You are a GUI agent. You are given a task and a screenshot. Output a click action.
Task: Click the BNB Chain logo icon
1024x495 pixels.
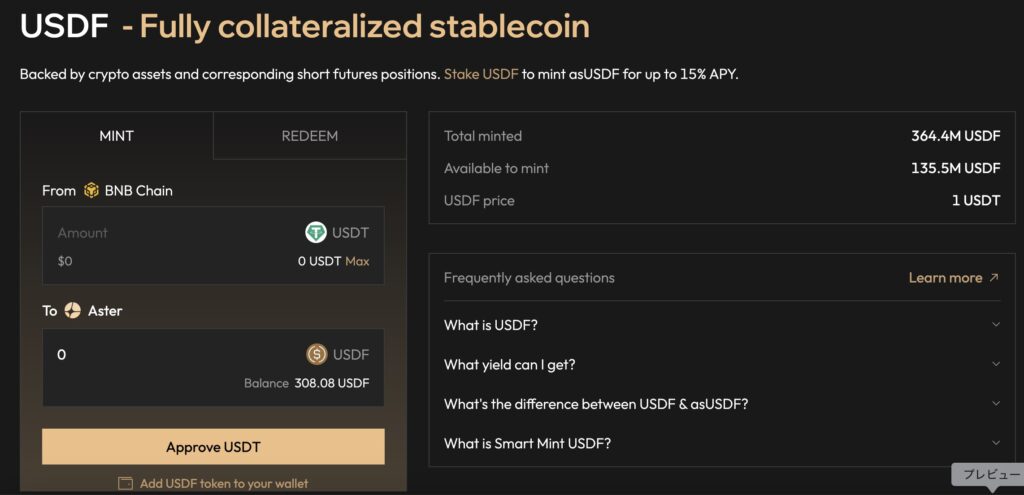click(92, 190)
